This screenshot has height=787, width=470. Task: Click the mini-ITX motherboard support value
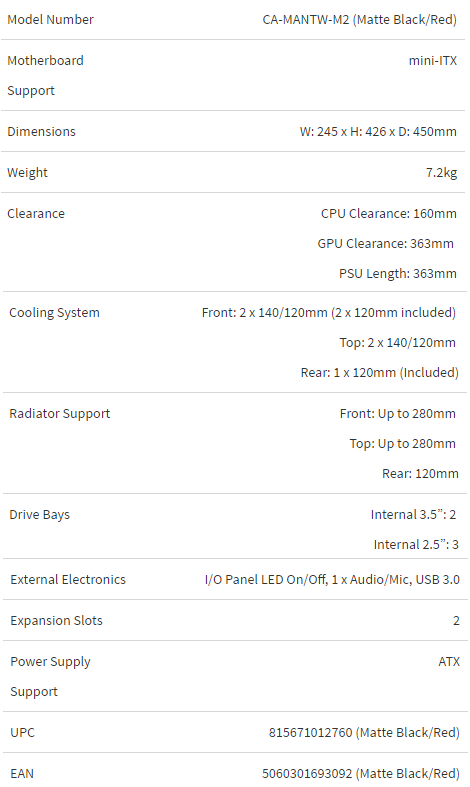[x=433, y=61]
